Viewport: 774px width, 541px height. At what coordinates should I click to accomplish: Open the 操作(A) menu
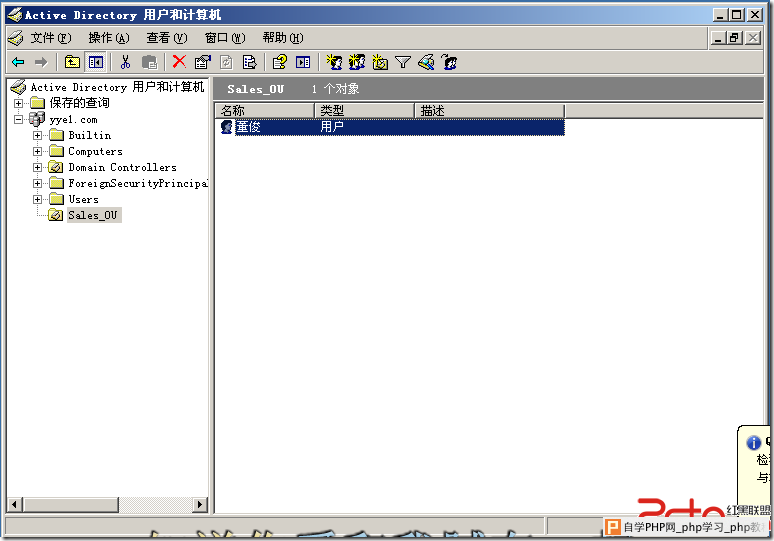pos(109,38)
